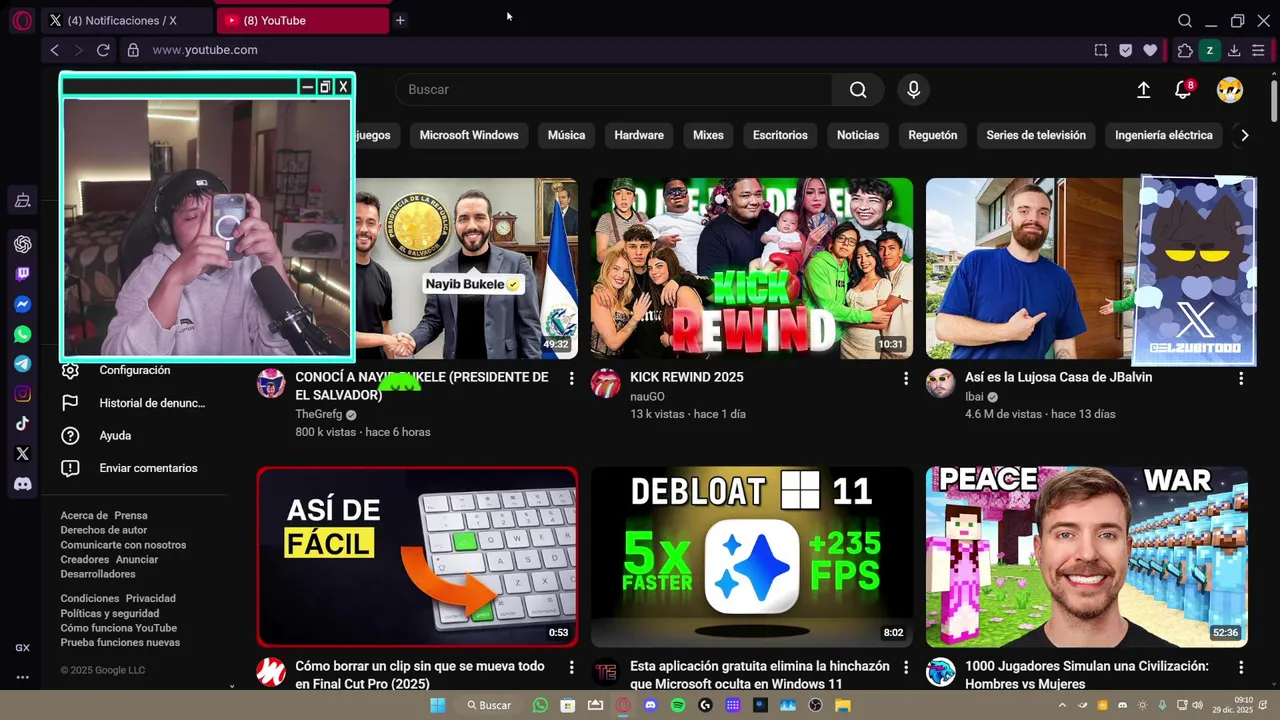Open Discord in the Opera sidebar

click(22, 484)
